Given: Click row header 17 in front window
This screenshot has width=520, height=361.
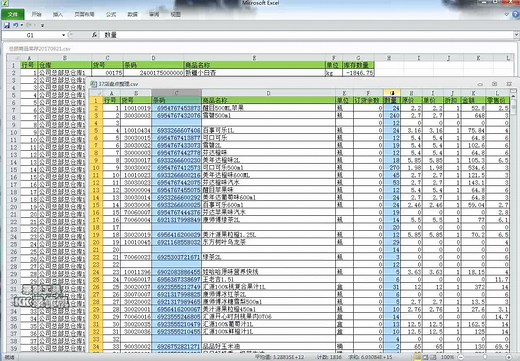Looking at the screenshot, I should (x=96, y=220).
